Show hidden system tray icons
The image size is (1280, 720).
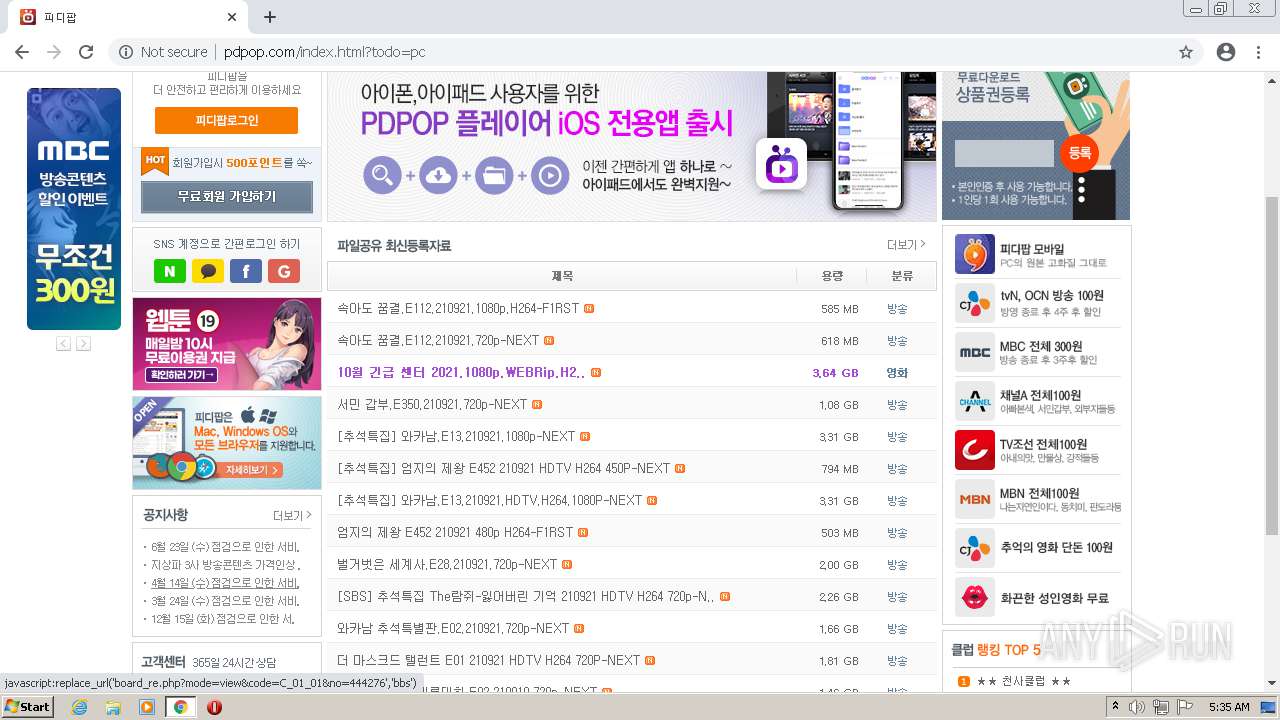pos(1115,707)
